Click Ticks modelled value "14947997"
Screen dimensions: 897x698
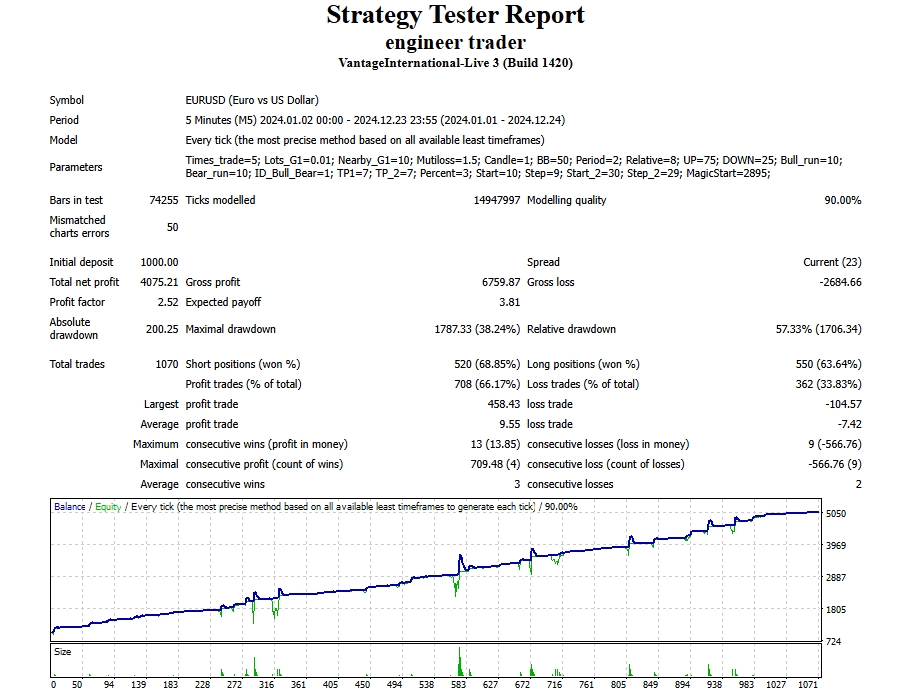497,200
